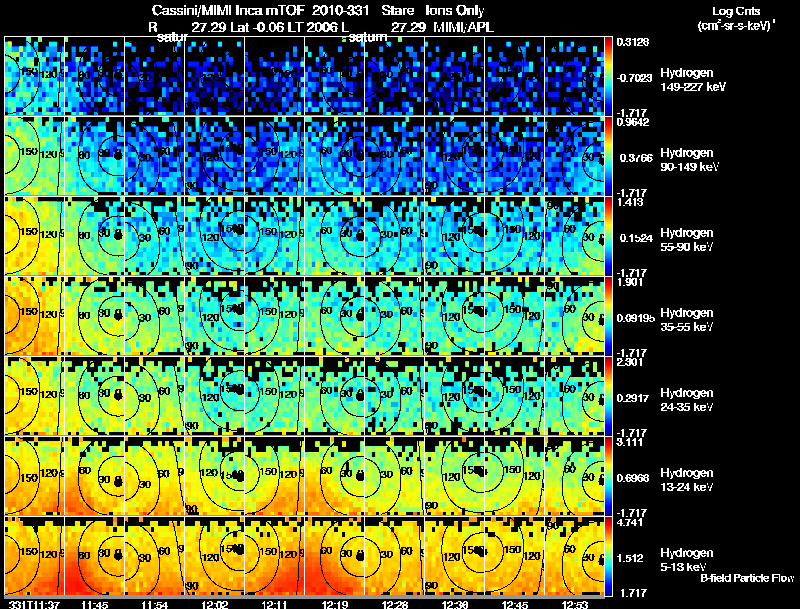800x609 pixels.
Task: Click the Log Cnts colorbar heading
Action: click(x=736, y=11)
